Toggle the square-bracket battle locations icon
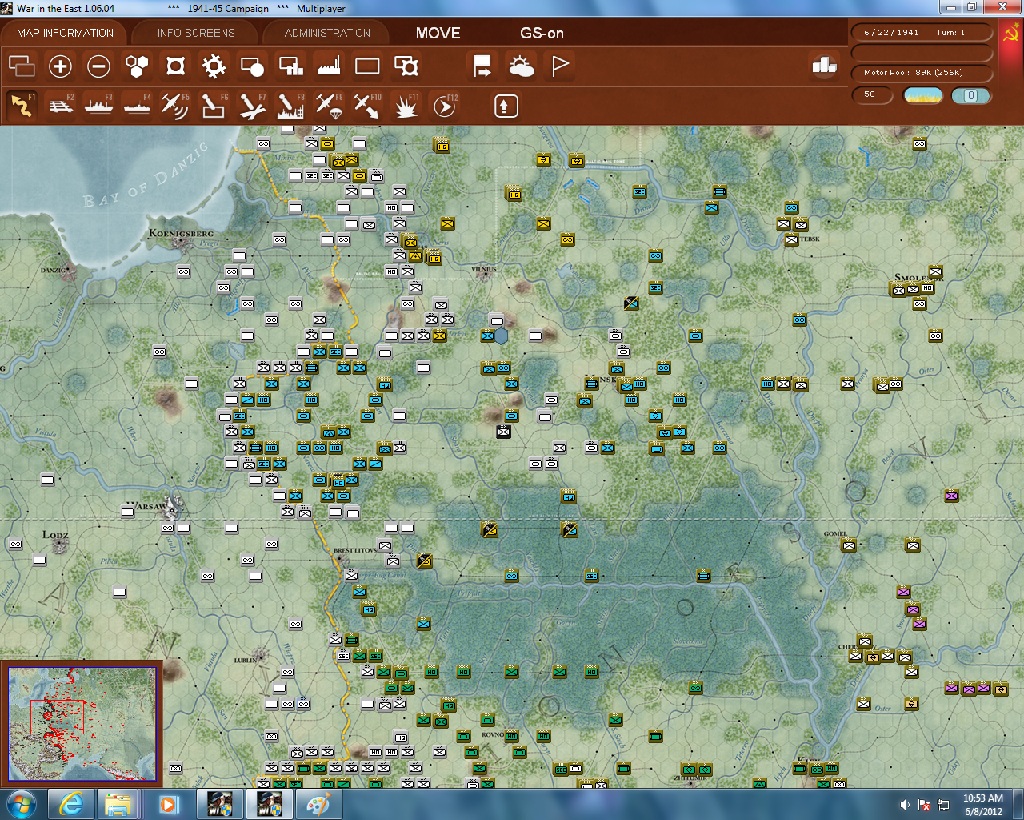 coord(176,66)
